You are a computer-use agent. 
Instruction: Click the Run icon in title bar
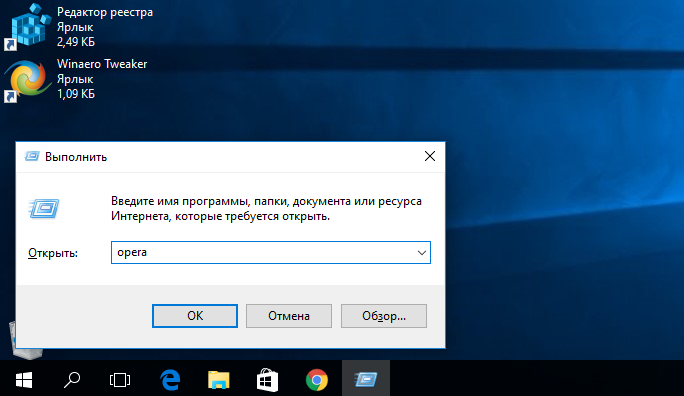32,156
